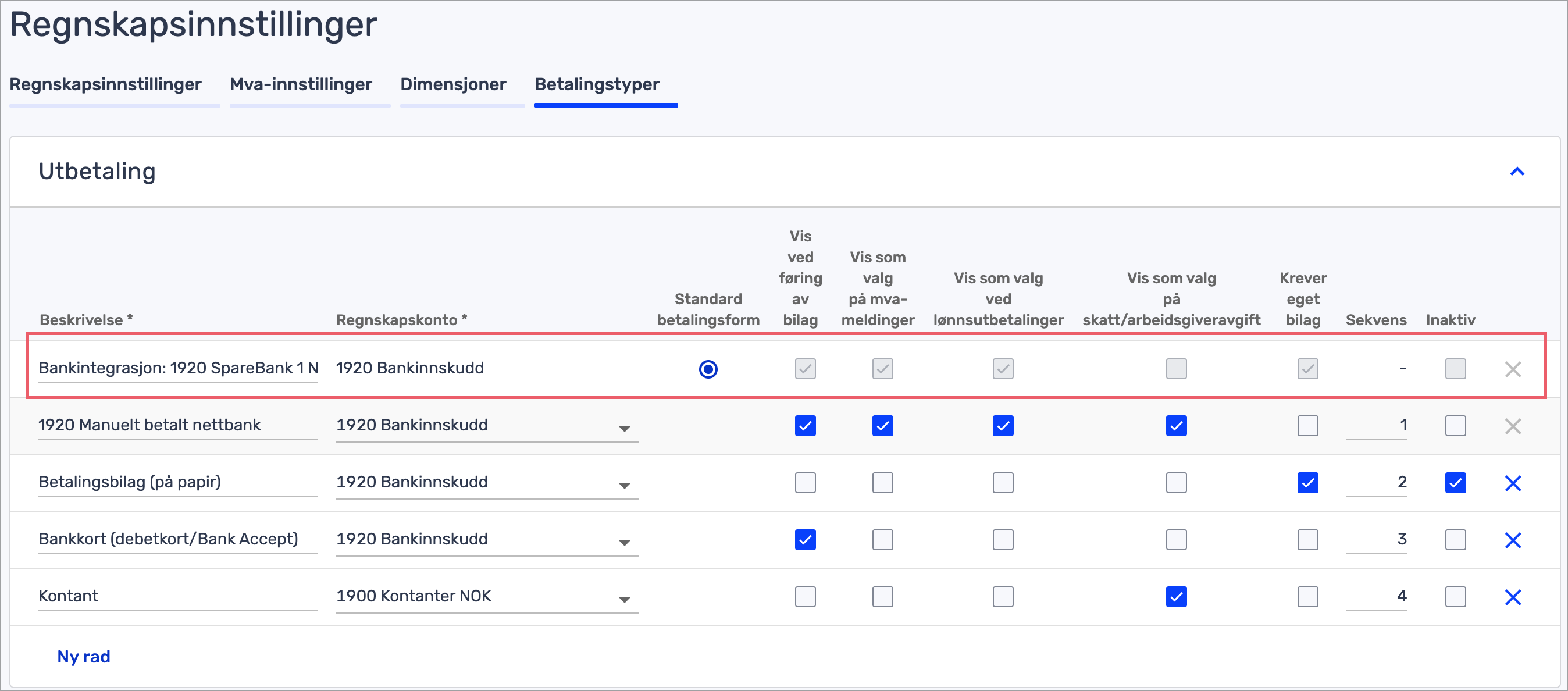Click delete X on Bankintegrasjon row
Image resolution: width=1568 pixels, height=691 pixels.
click(1512, 369)
